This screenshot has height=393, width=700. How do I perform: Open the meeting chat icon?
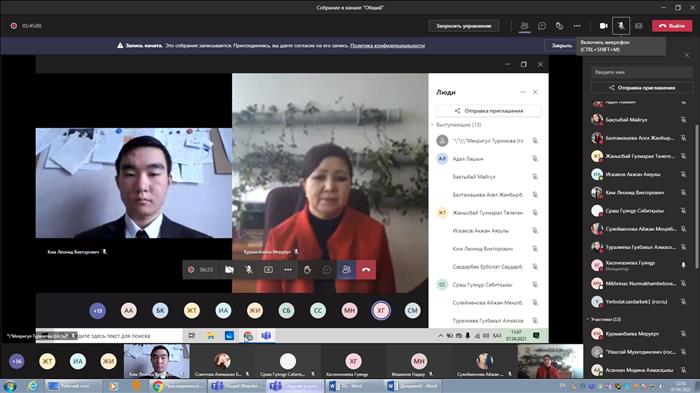(542, 26)
